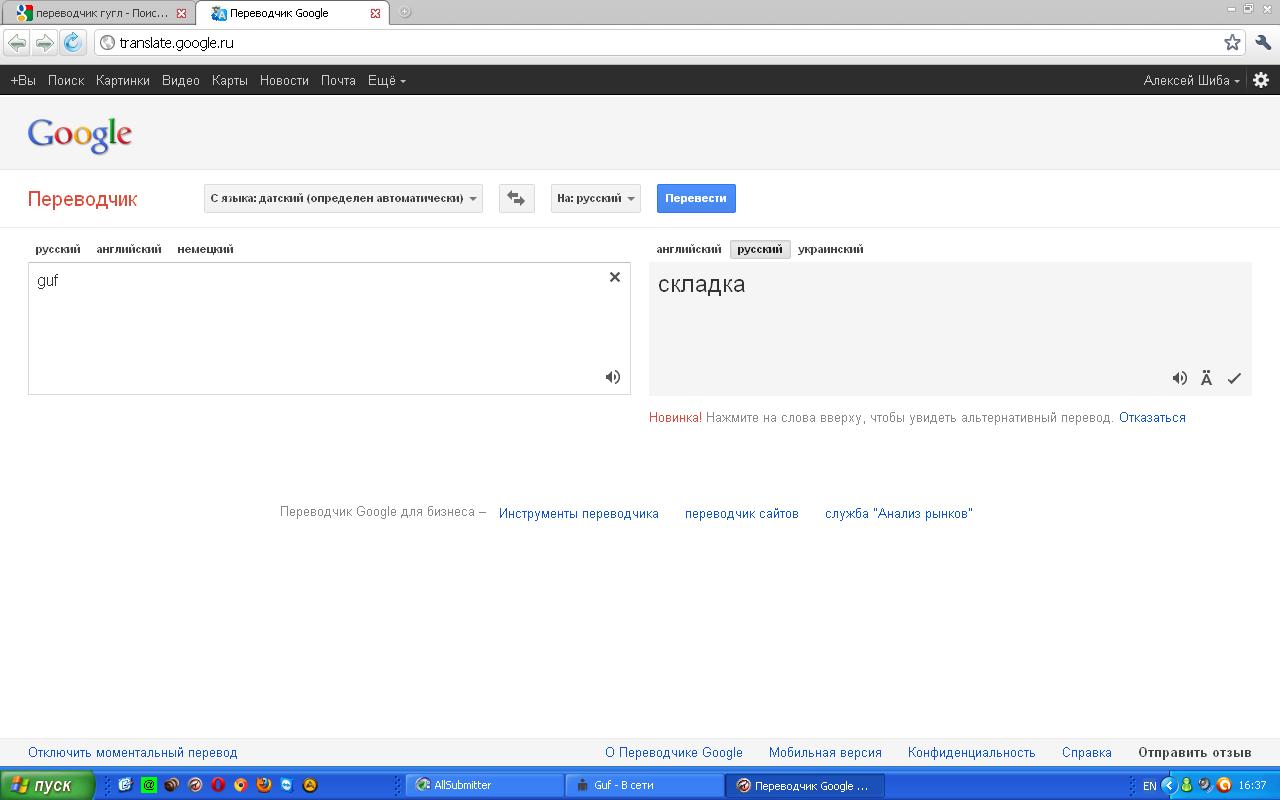
Task: Open the wrench settings menu
Action: (1262, 42)
